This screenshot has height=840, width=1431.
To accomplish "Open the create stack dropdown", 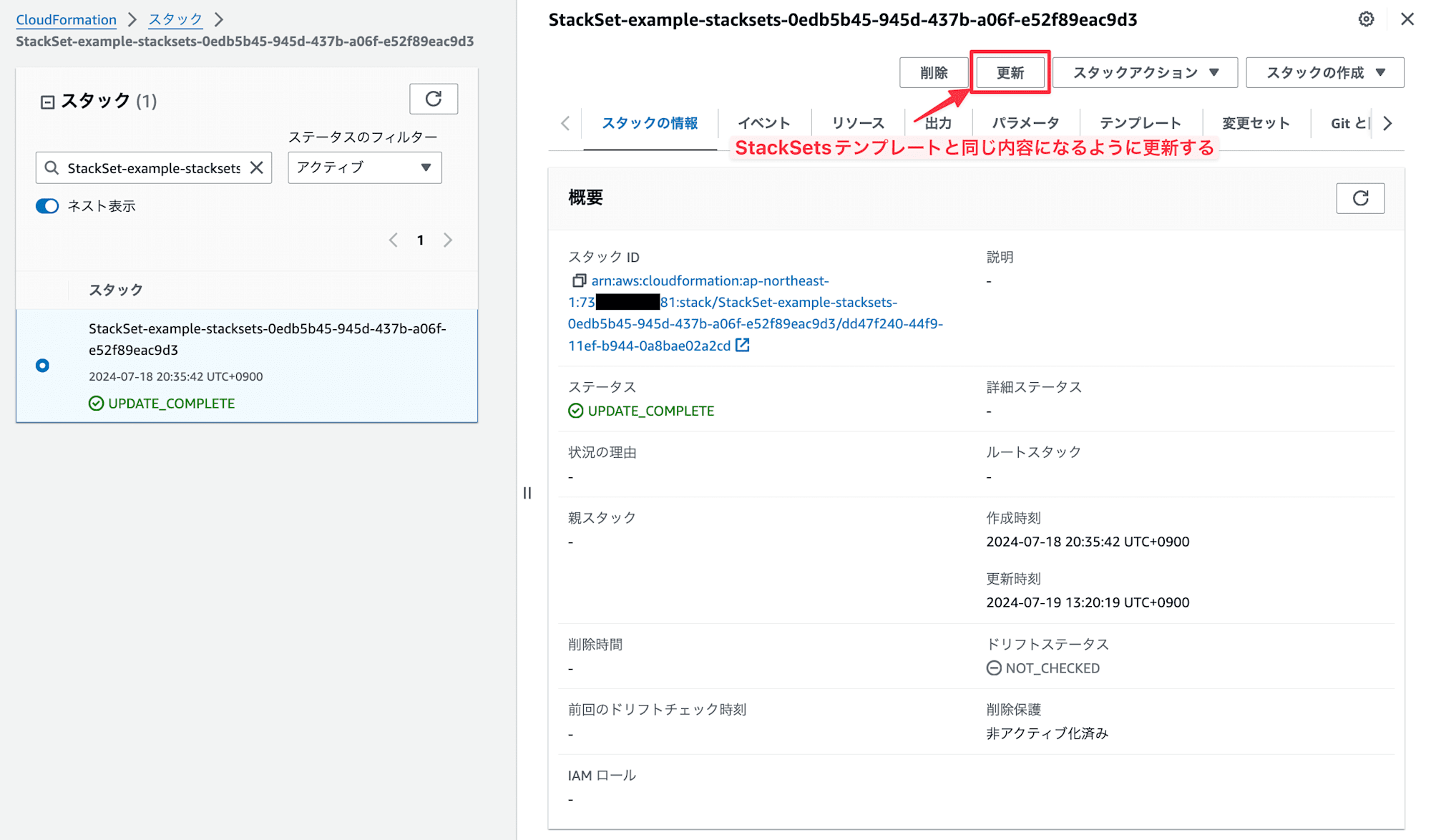I will tap(1325, 72).
